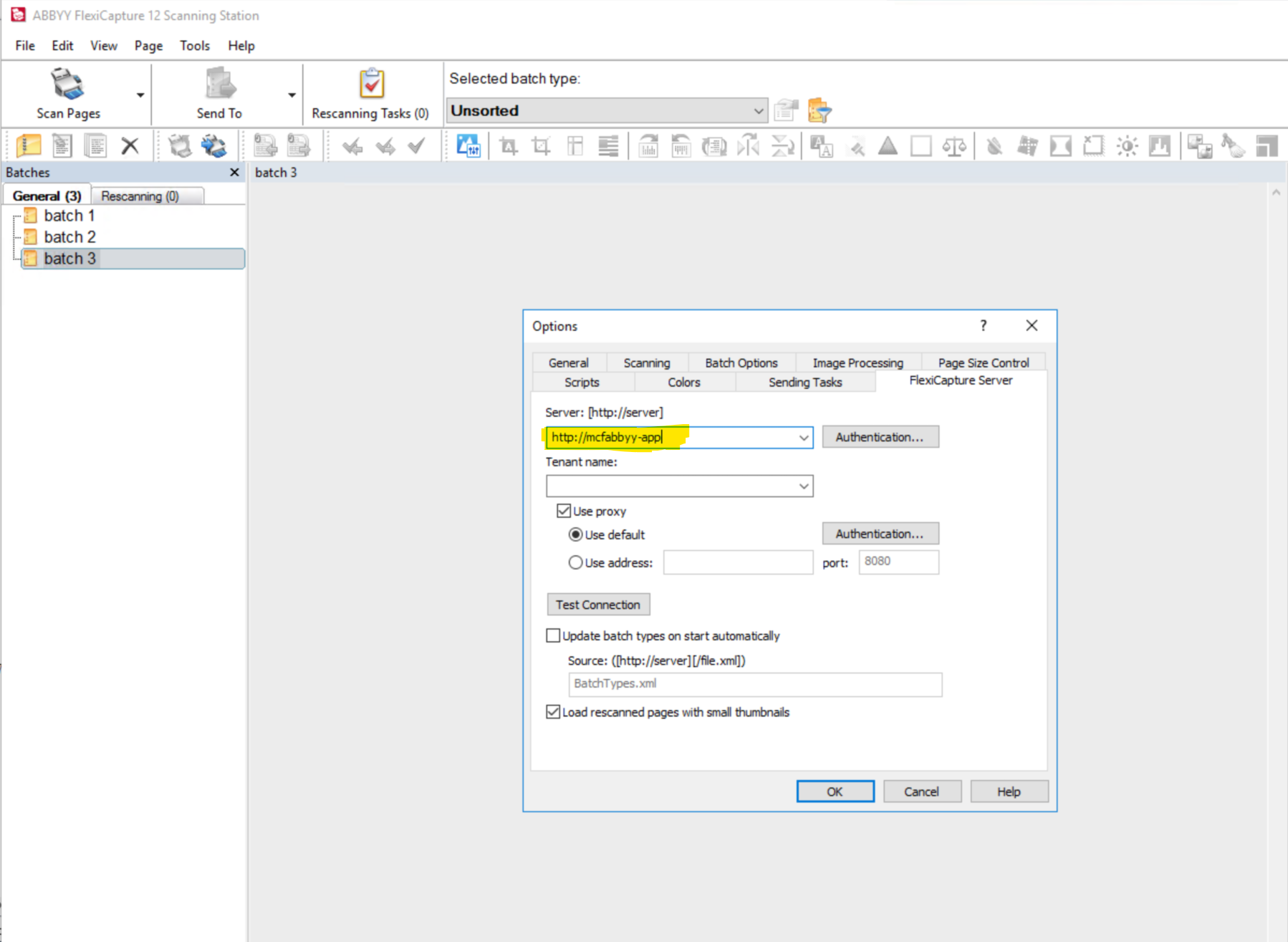Click the Send To icon
The image size is (1288, 942).
point(219,84)
